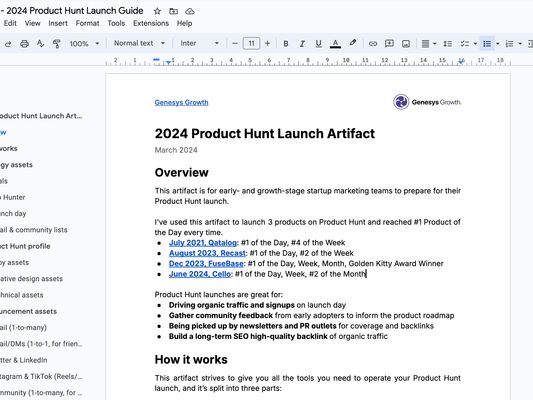This screenshot has width=533, height=400.
Task: Toggle bold formatting
Action: pyautogui.click(x=286, y=44)
